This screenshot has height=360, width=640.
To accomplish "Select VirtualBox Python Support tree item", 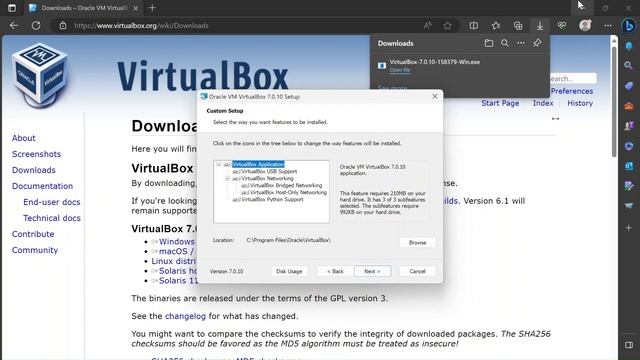I will tap(272, 200).
